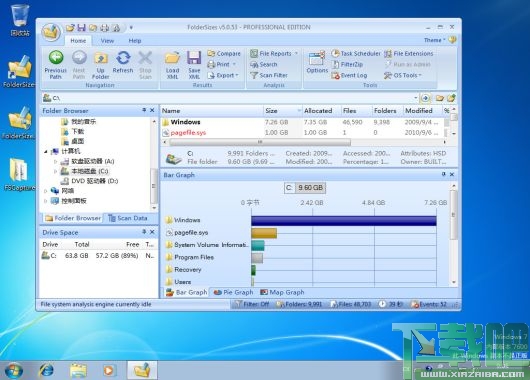The height and width of the screenshot is (380, 530).
Task: Open Task Scheduler
Action: pyautogui.click(x=356, y=53)
